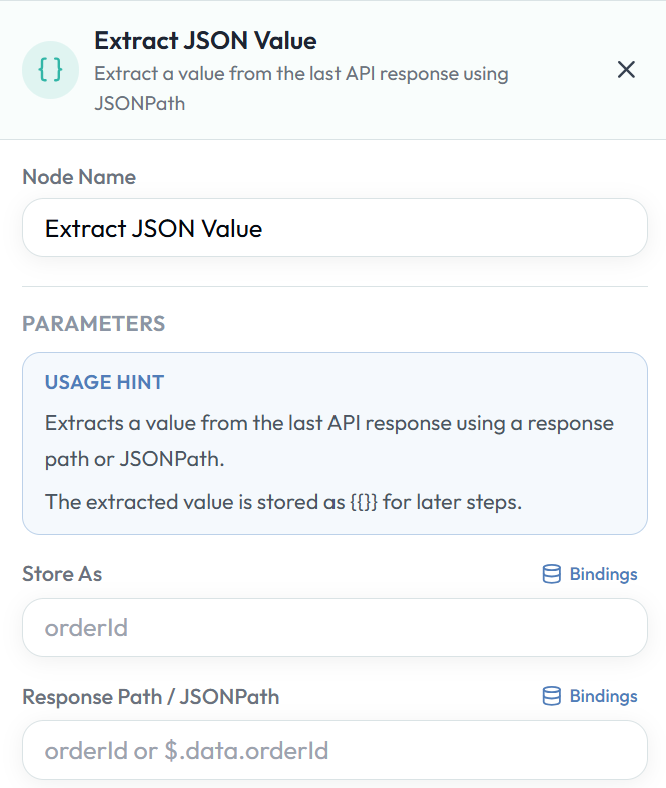
Task: Click the 'Response Path / JSONPath' label
Action: pyautogui.click(x=151, y=697)
